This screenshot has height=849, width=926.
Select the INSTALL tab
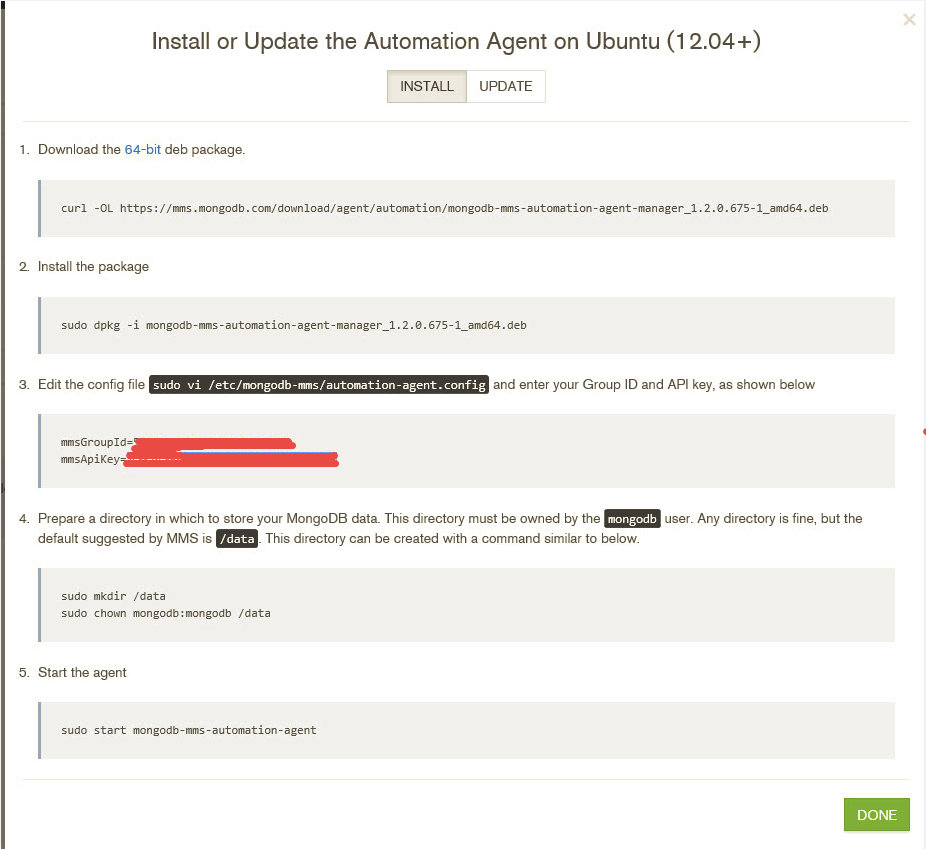(x=426, y=86)
